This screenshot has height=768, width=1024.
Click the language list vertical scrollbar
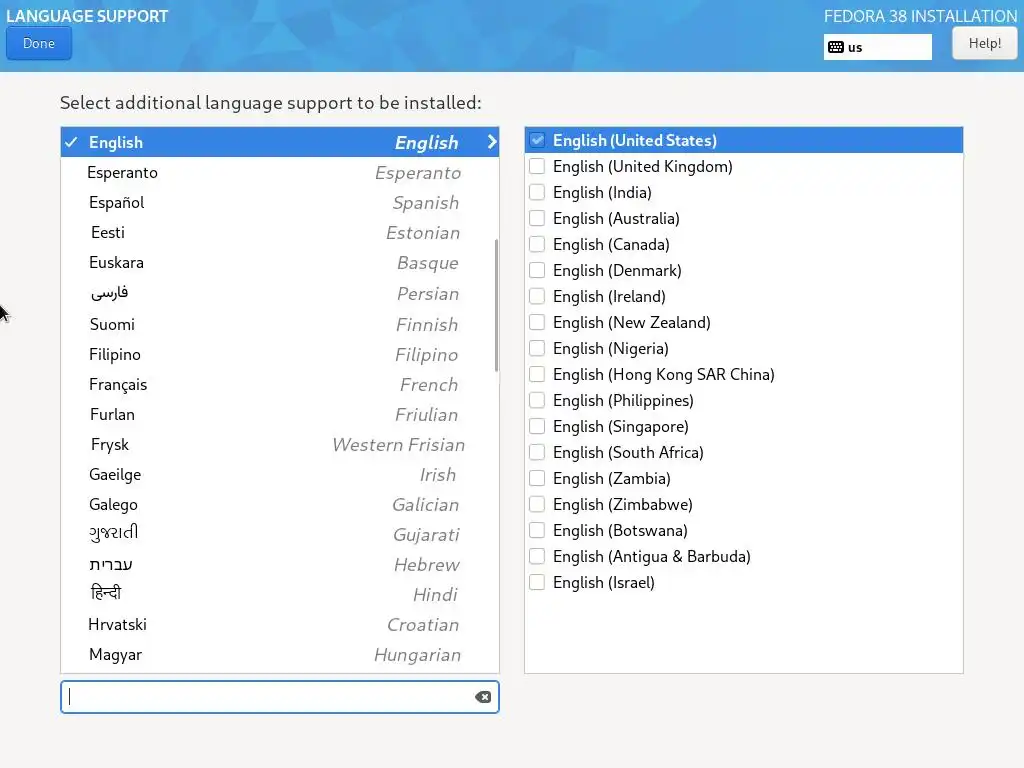point(496,305)
